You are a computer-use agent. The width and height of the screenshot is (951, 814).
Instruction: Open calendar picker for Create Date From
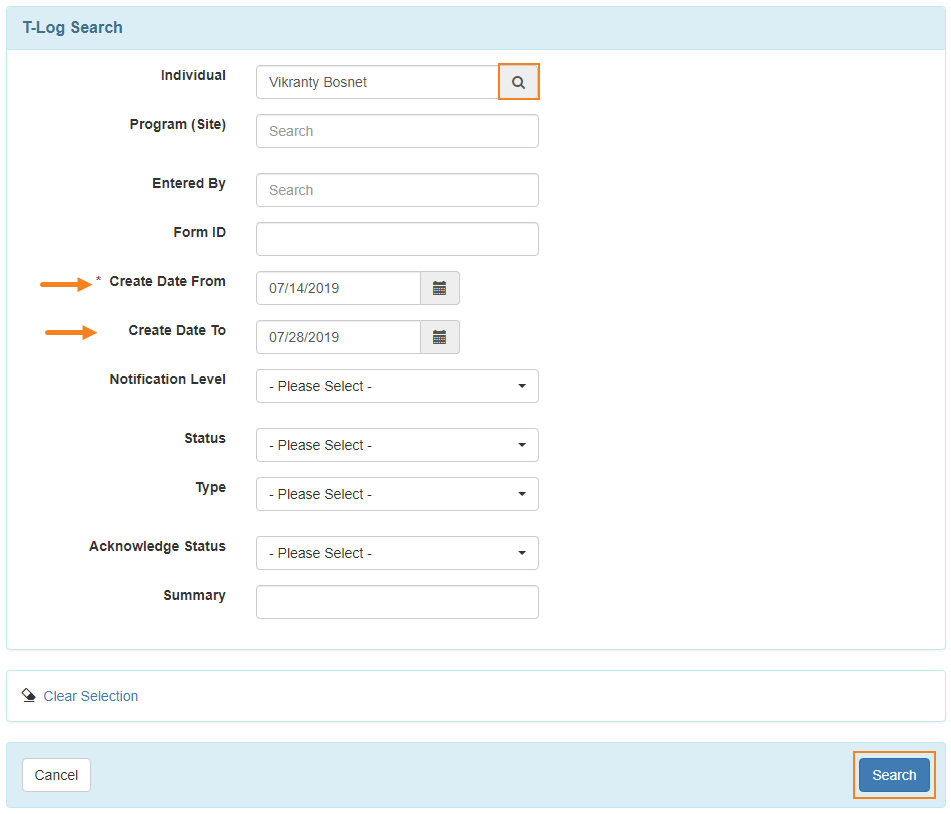439,288
